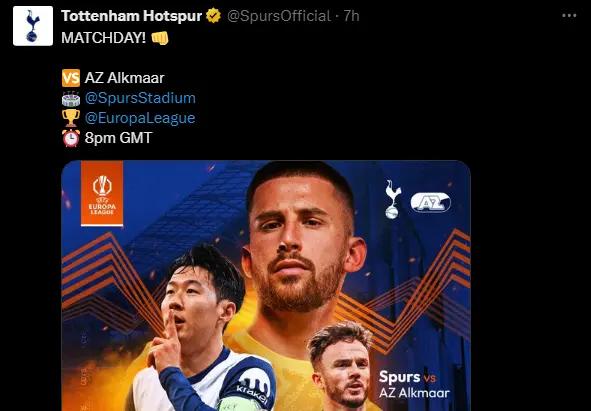
Task: Open the @SpursStadium mention
Action: [140, 98]
